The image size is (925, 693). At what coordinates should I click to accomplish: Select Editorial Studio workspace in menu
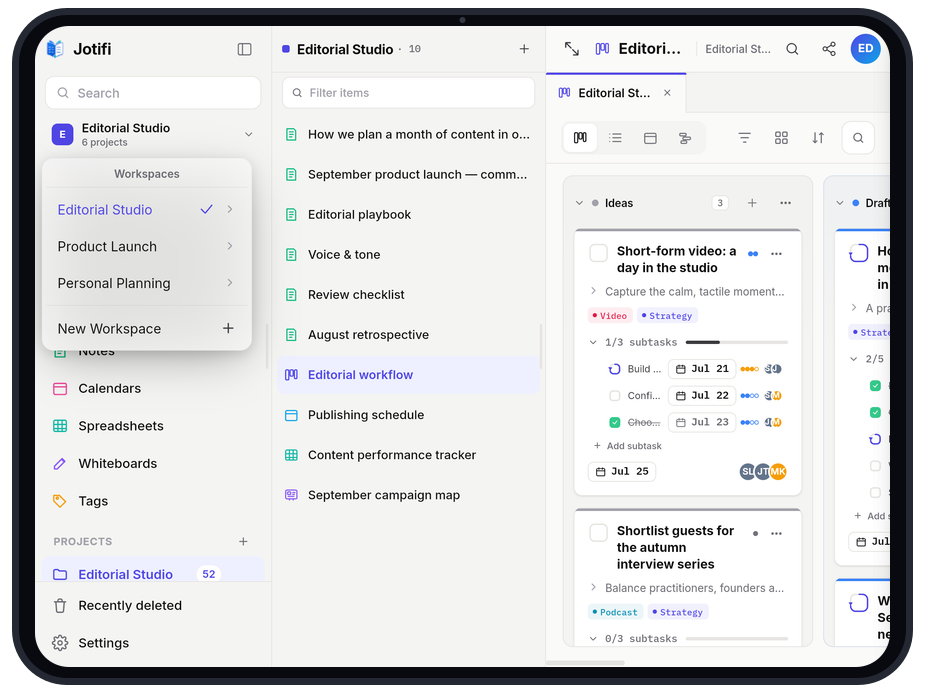tap(147, 209)
